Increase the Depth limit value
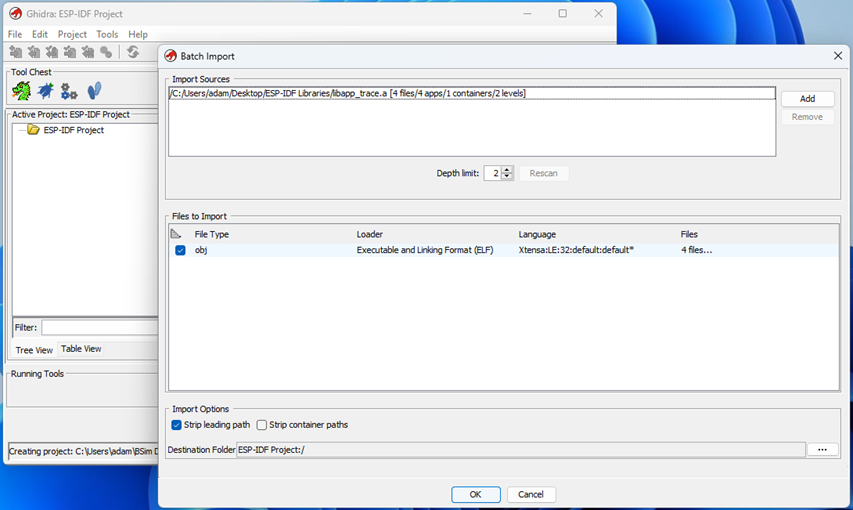The height and width of the screenshot is (510, 853). [507, 170]
